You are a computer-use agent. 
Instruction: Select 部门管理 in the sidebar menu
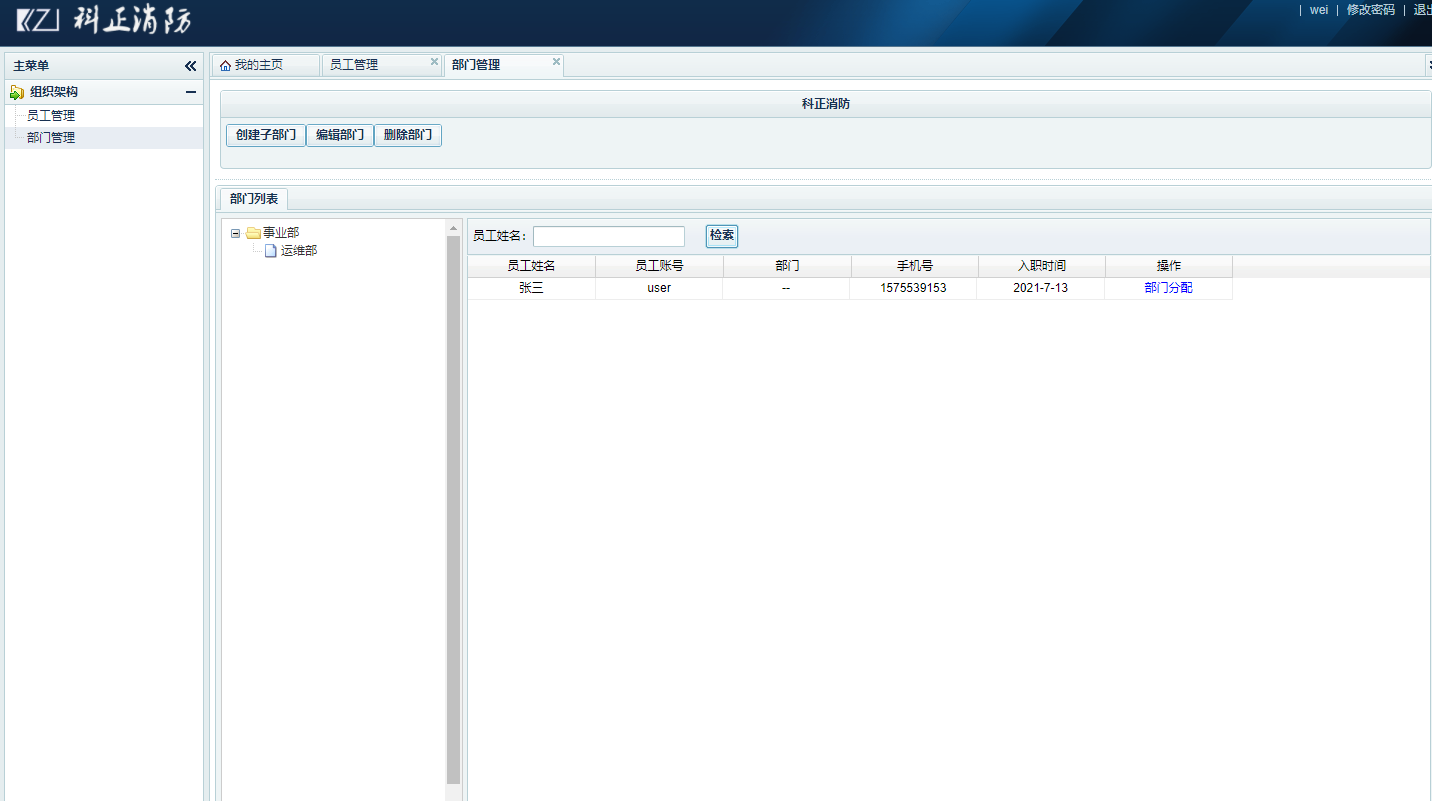[51, 138]
